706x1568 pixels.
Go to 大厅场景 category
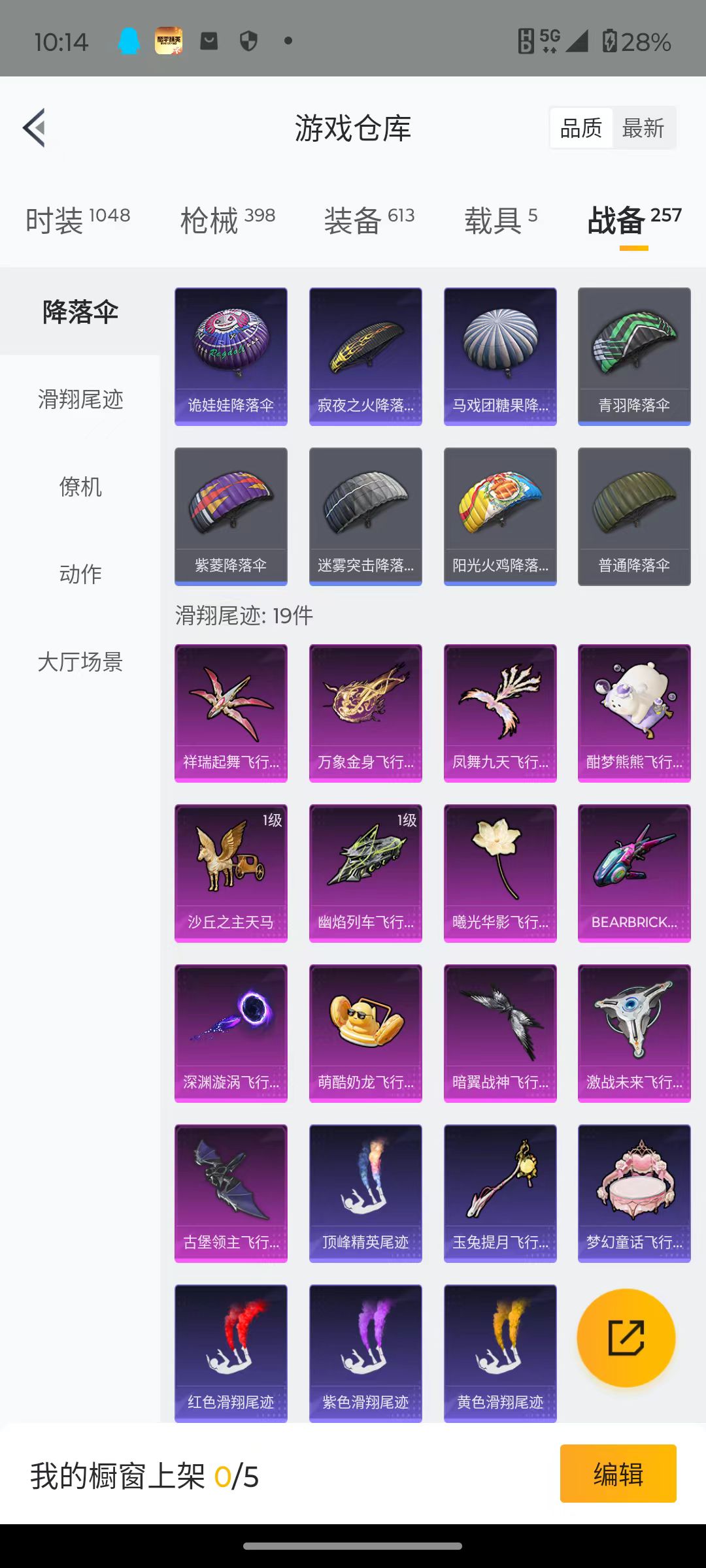tap(80, 661)
